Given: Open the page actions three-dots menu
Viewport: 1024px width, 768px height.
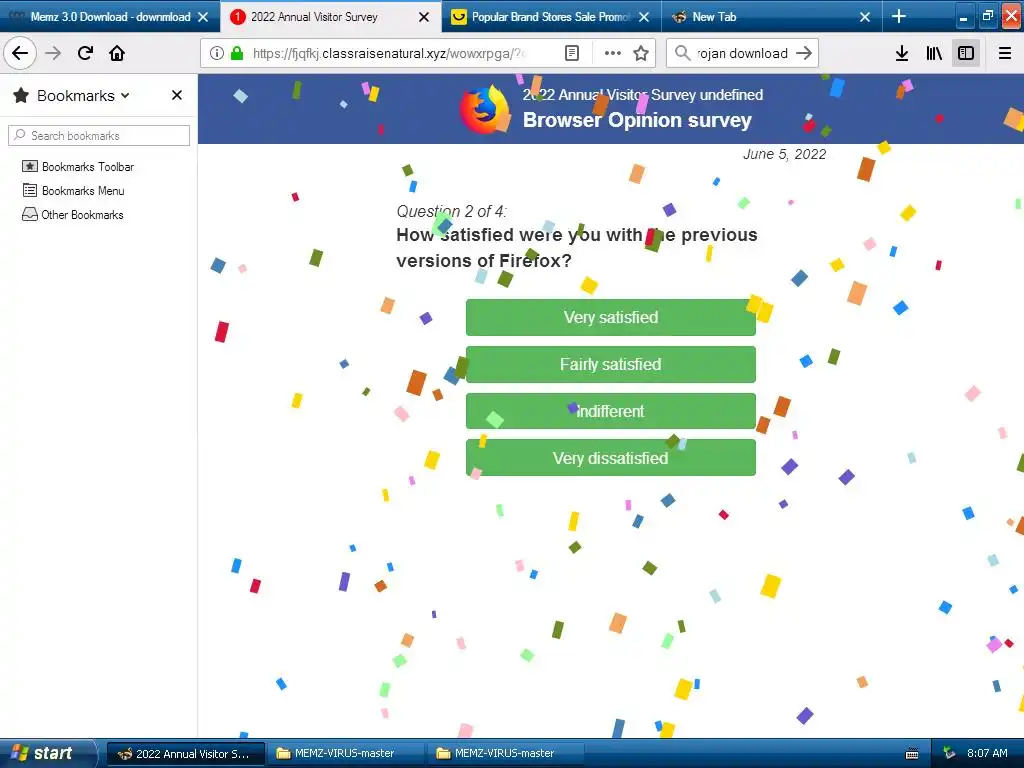Looking at the screenshot, I should pos(613,53).
